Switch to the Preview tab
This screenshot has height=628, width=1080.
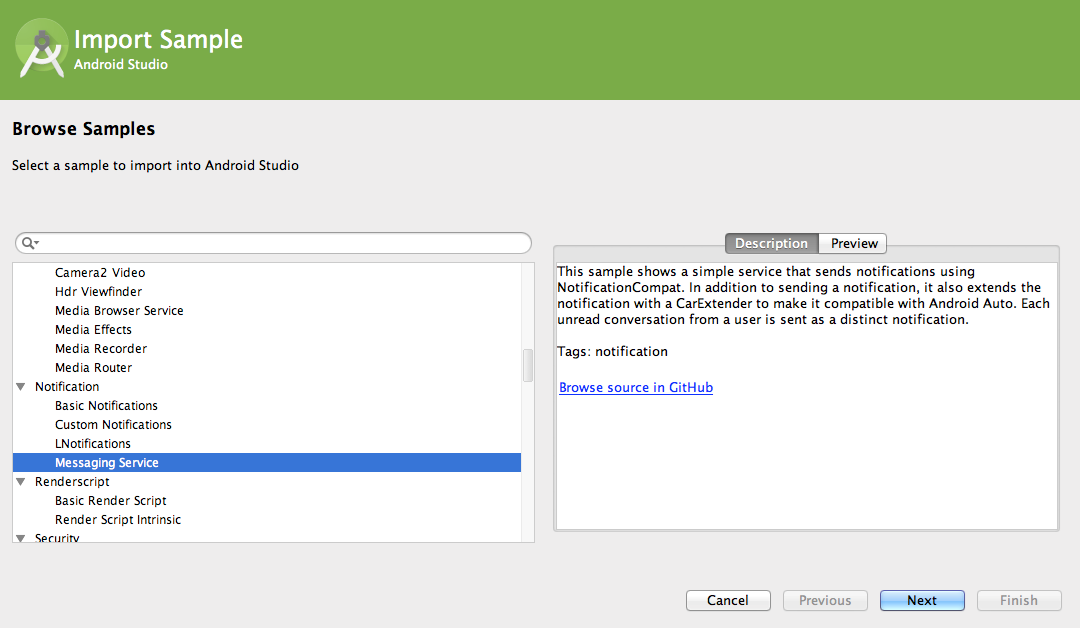coord(854,243)
